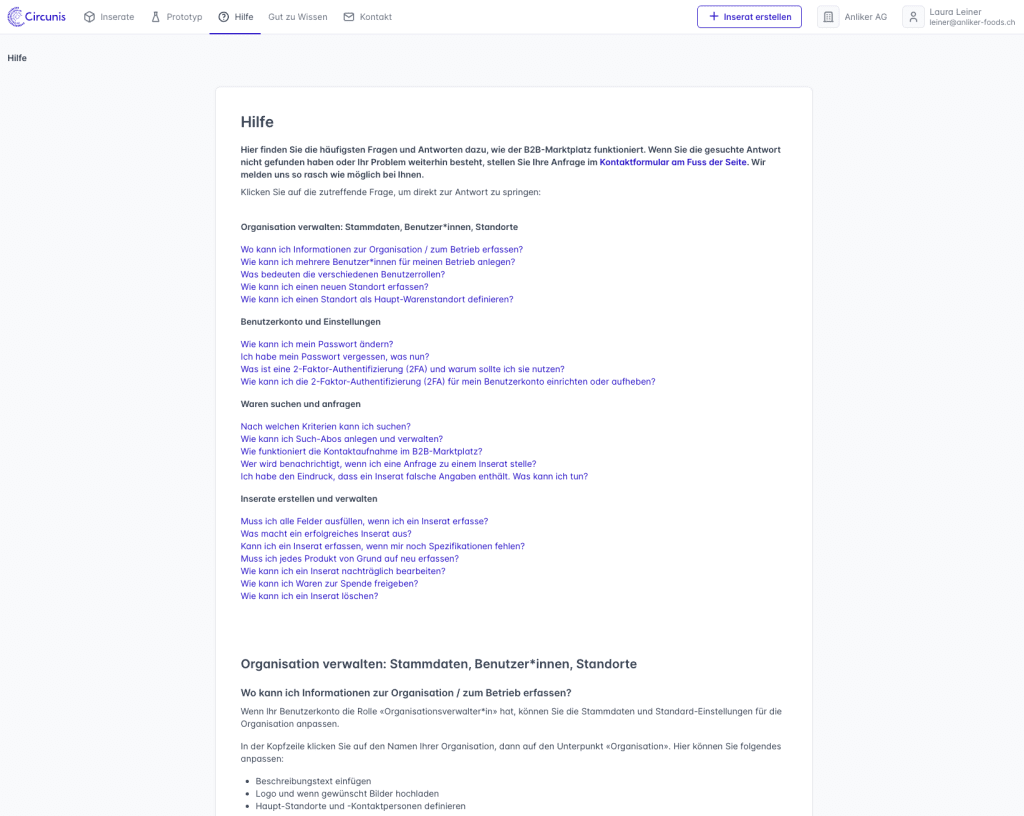The height and width of the screenshot is (816, 1024).
Task: Click the building icon beside Anliker AG
Action: tap(828, 17)
